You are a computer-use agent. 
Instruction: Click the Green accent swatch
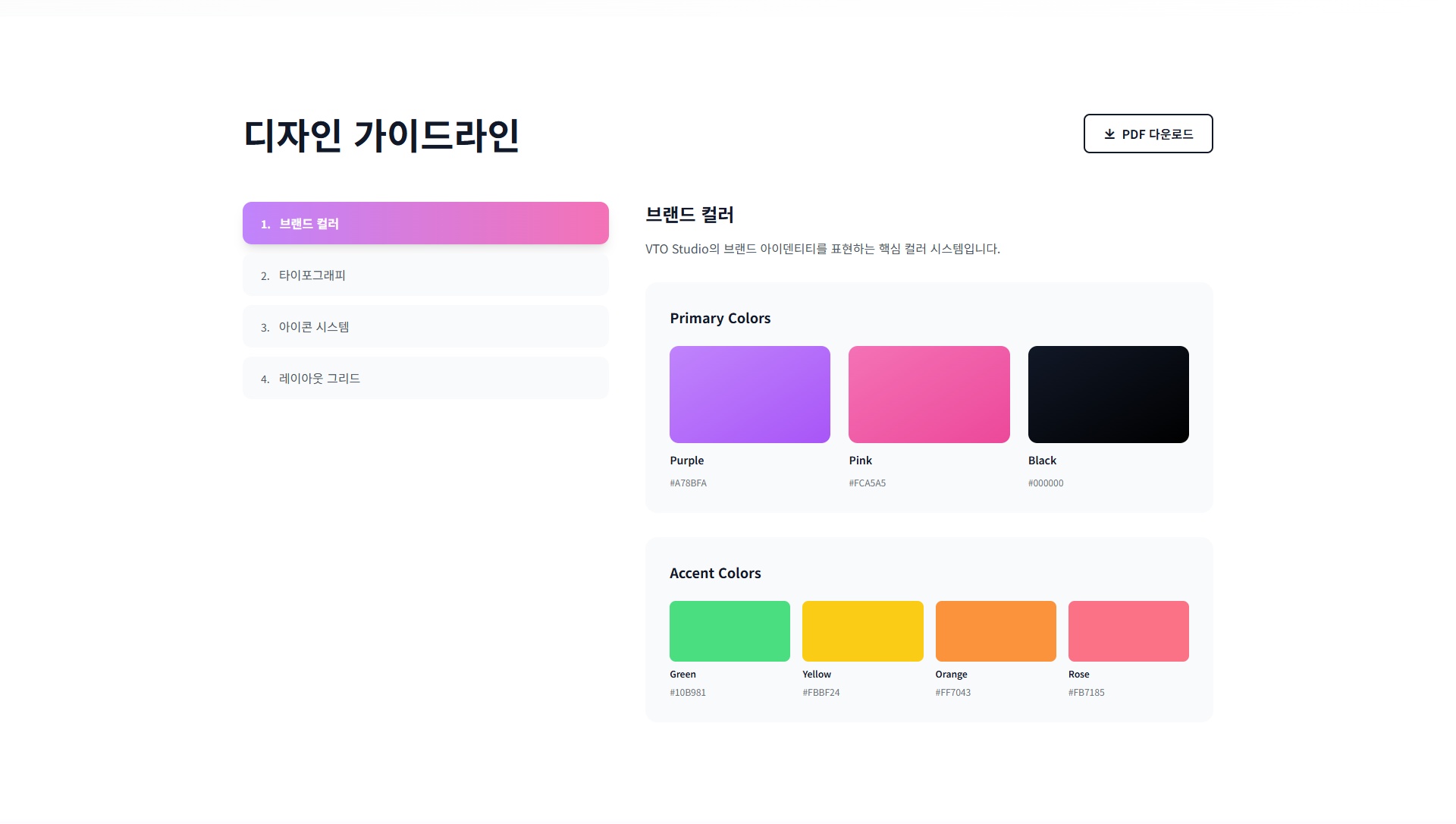click(x=730, y=631)
